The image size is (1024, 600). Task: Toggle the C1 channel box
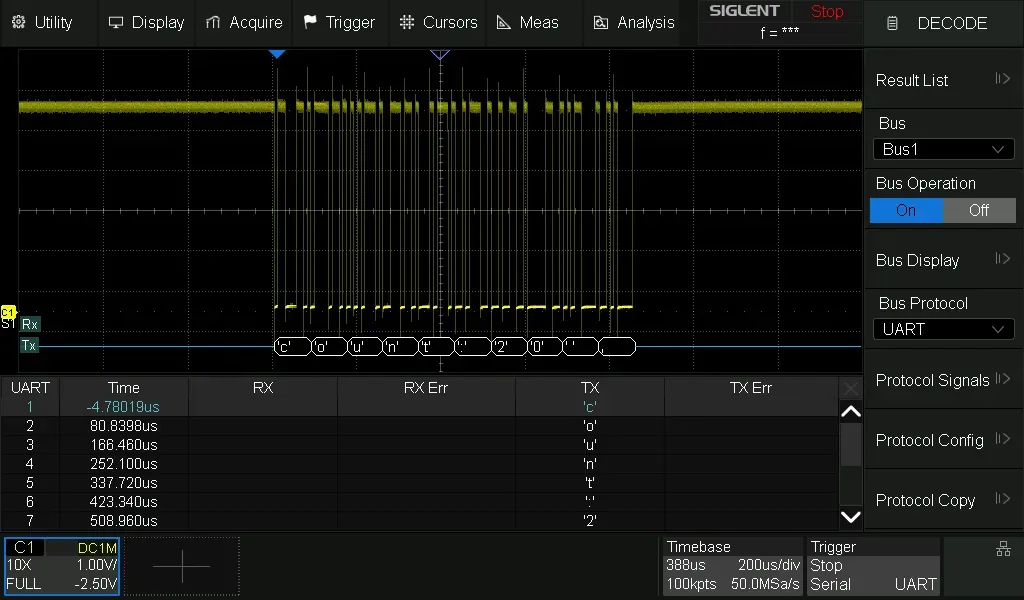click(x=62, y=566)
